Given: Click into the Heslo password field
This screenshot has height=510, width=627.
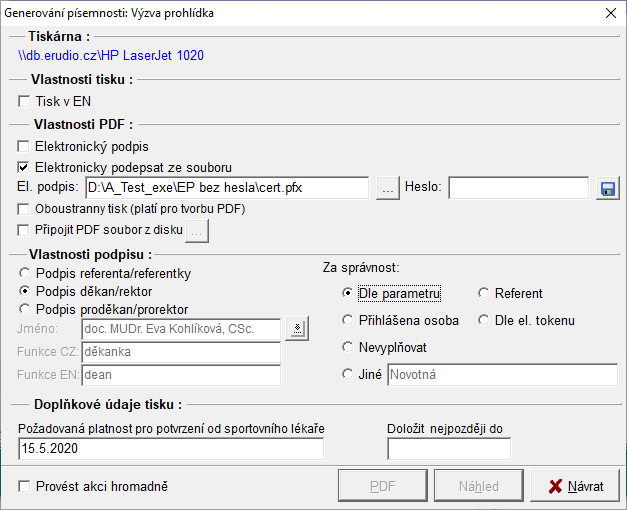Looking at the screenshot, I should (518, 188).
